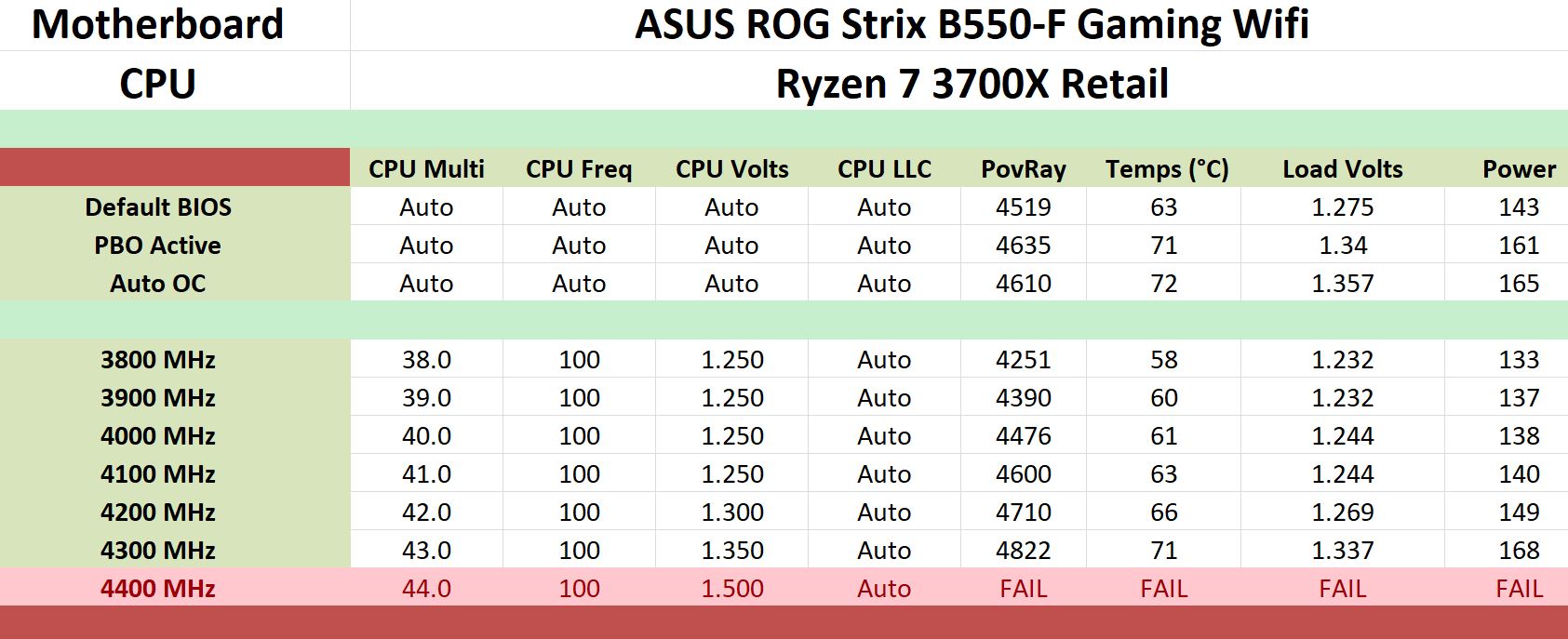
Task: Click Load Volts value 1.337
Action: click(1343, 551)
